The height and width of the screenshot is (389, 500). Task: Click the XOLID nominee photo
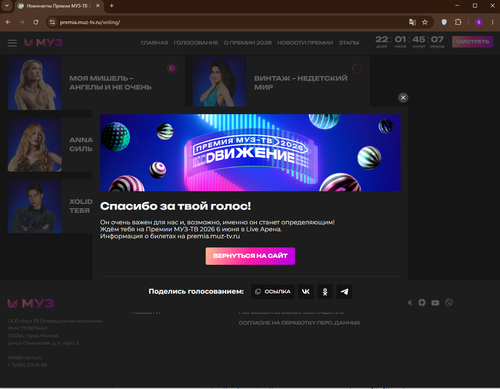[35, 206]
